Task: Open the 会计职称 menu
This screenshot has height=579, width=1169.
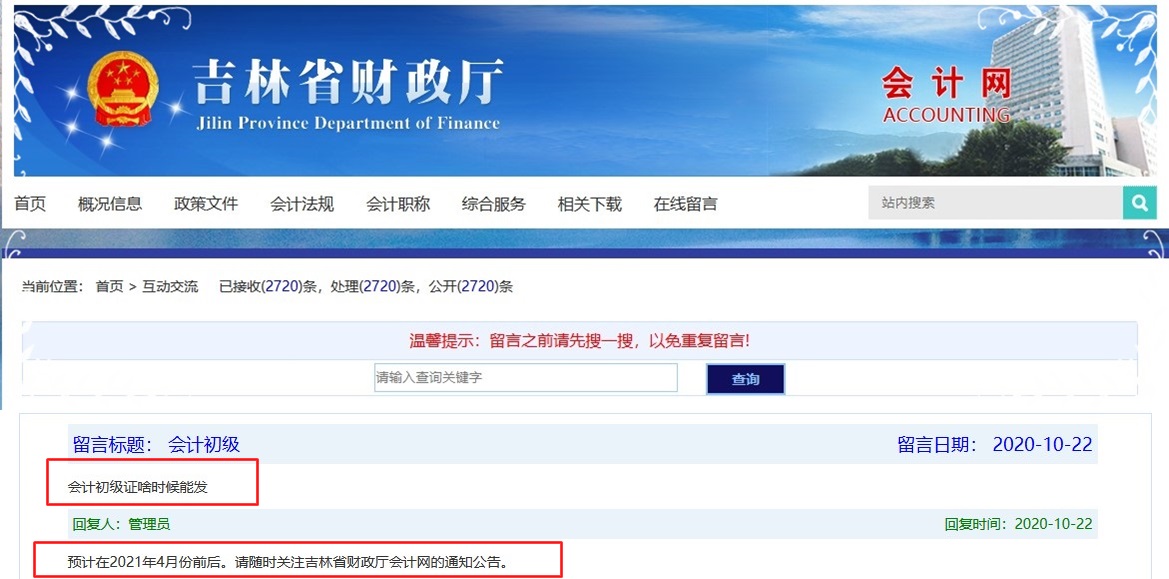Action: pyautogui.click(x=398, y=204)
